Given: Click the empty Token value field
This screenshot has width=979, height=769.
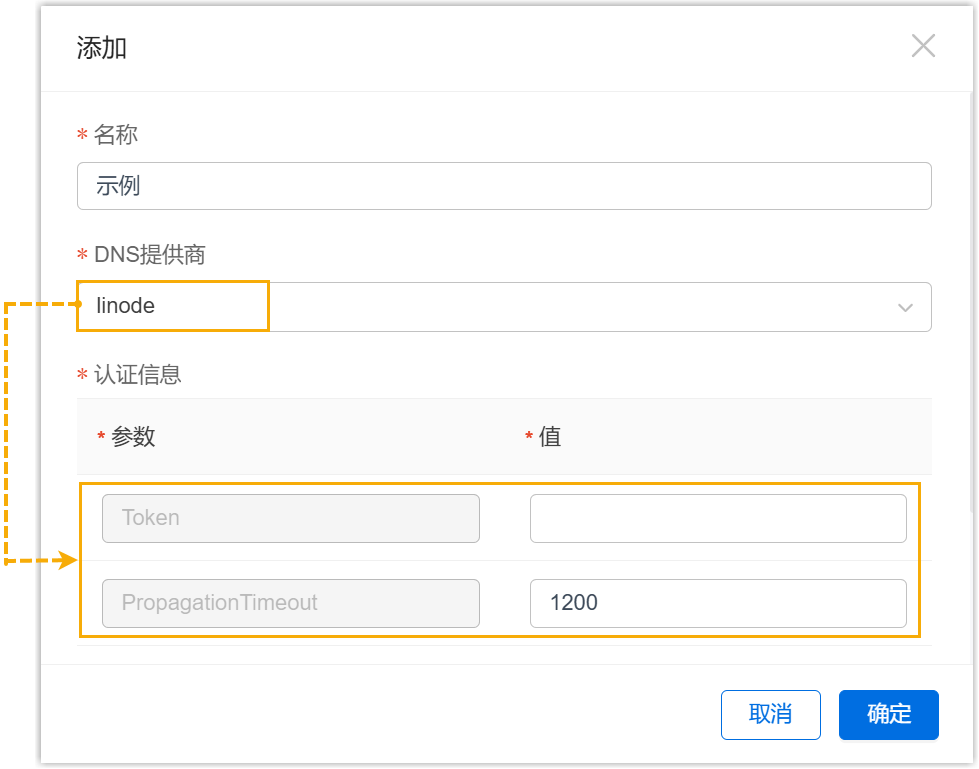Looking at the screenshot, I should click(718, 518).
